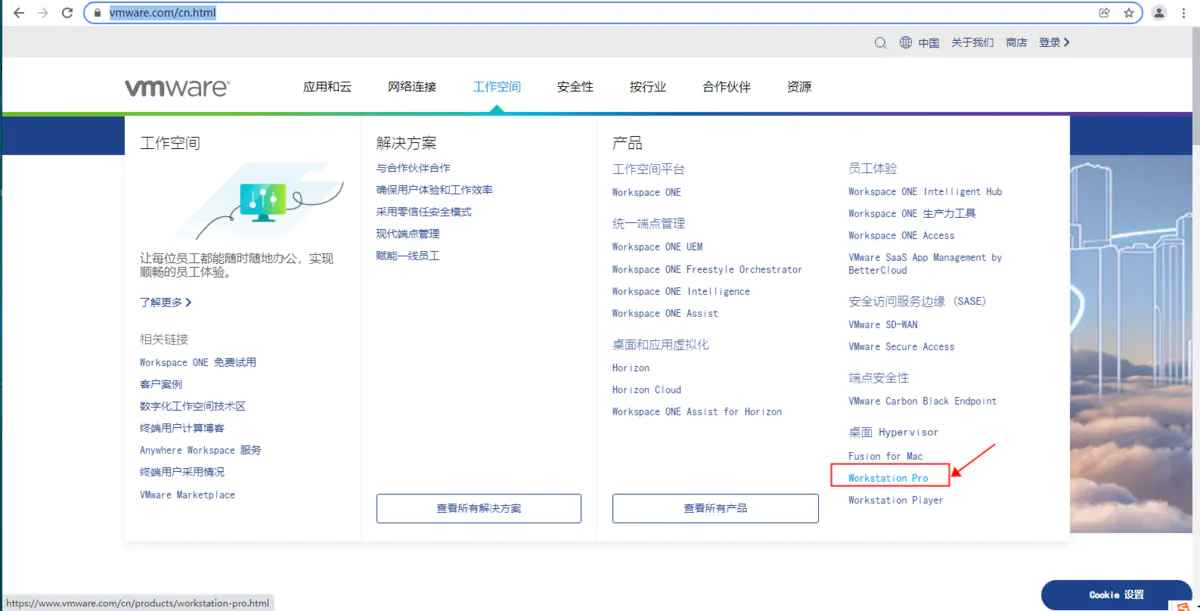Open the Fusion for Mac link
The height and width of the screenshot is (611, 1200).
pyautogui.click(x=885, y=456)
